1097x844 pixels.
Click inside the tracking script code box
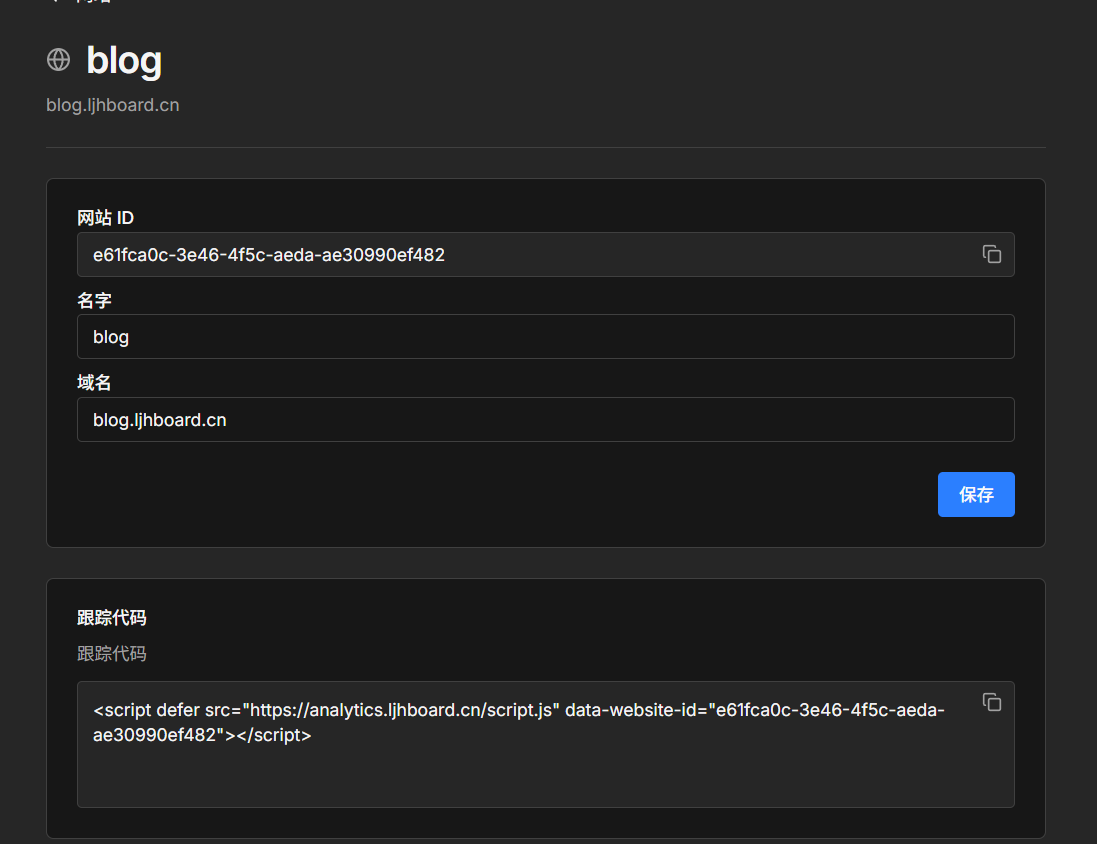pyautogui.click(x=546, y=745)
